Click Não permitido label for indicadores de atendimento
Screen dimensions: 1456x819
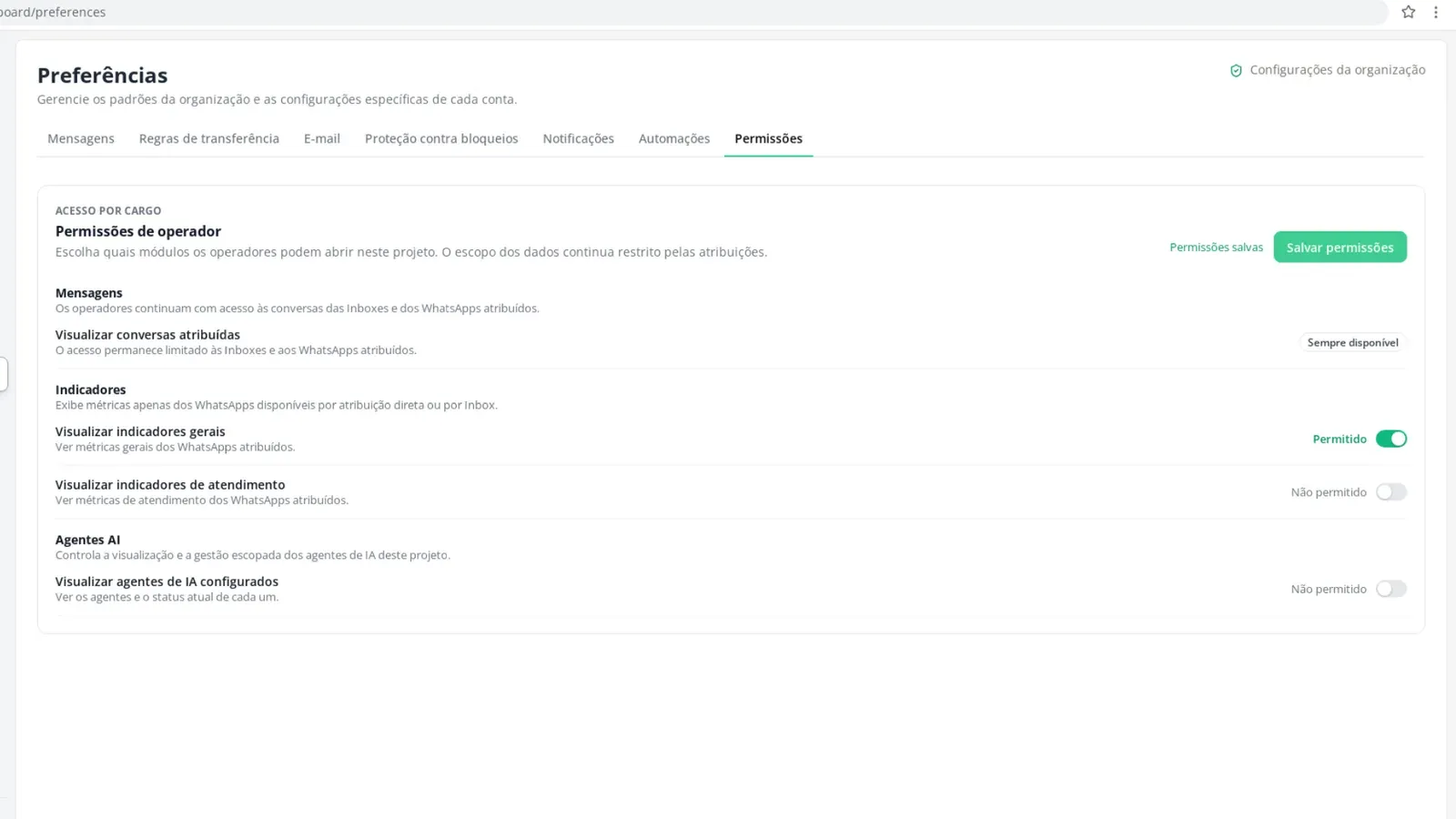click(1329, 492)
